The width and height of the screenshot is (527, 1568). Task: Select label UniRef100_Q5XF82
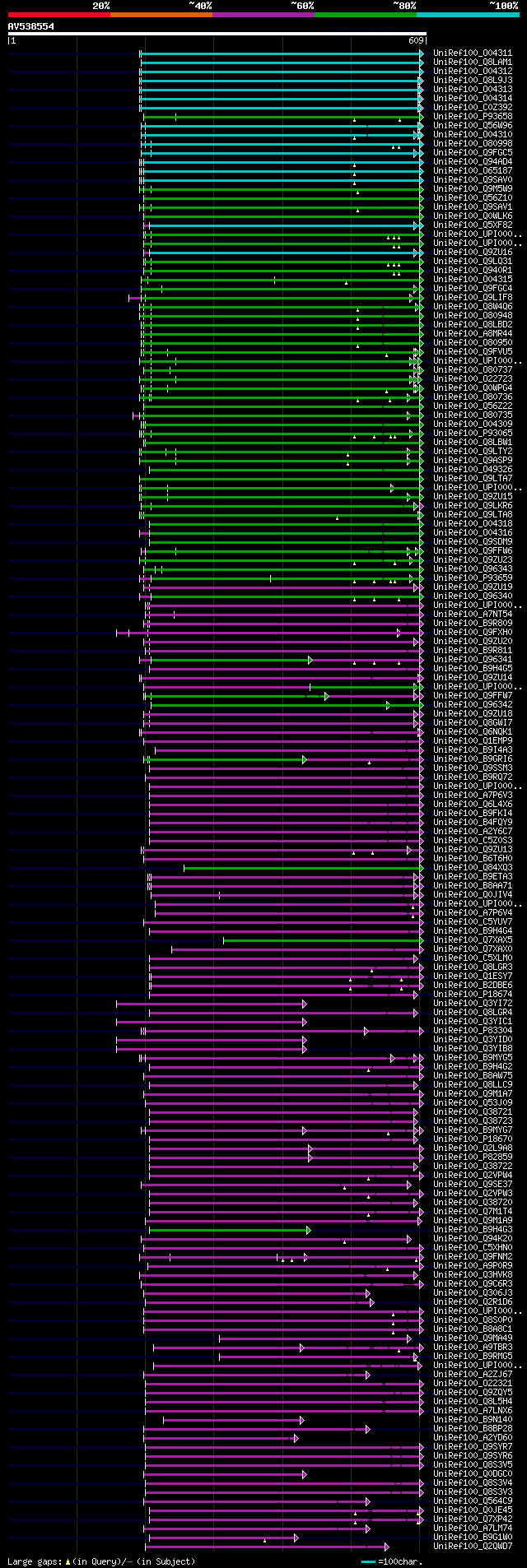(x=473, y=225)
